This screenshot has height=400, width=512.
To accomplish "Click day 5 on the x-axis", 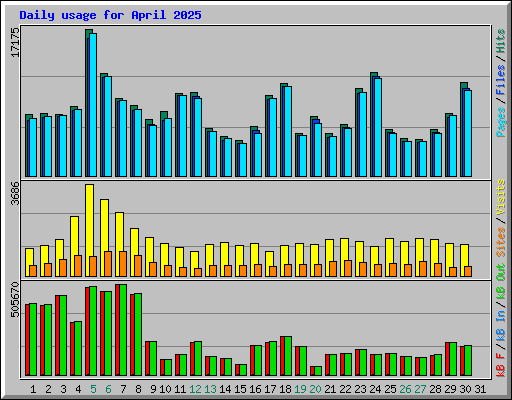I will click(93, 389).
